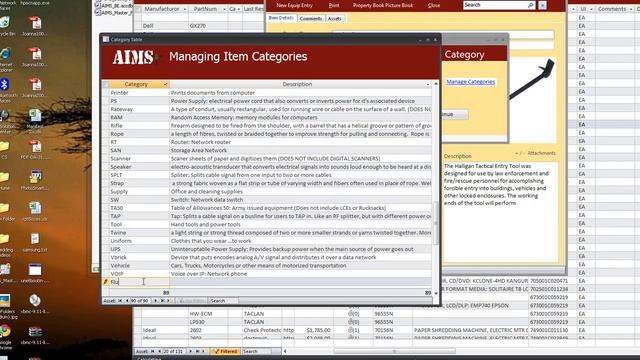Click Search field in Category Table navigator
Image resolution: width=640 pixels, height=360 pixels.
[223, 301]
